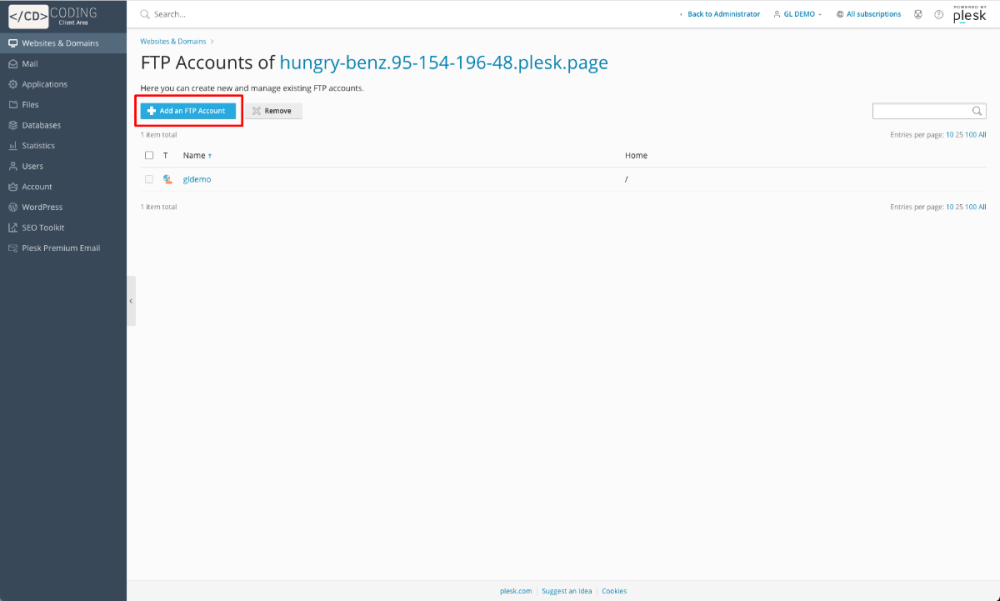Open Files in the sidebar menu
Image resolution: width=1000 pixels, height=601 pixels.
point(30,105)
